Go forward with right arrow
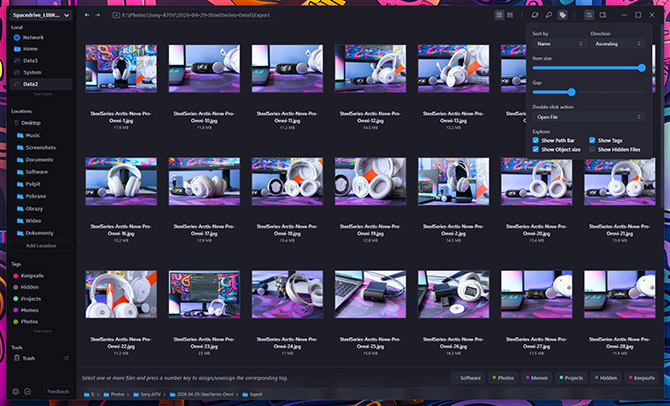This screenshot has width=670, height=406. pos(98,15)
